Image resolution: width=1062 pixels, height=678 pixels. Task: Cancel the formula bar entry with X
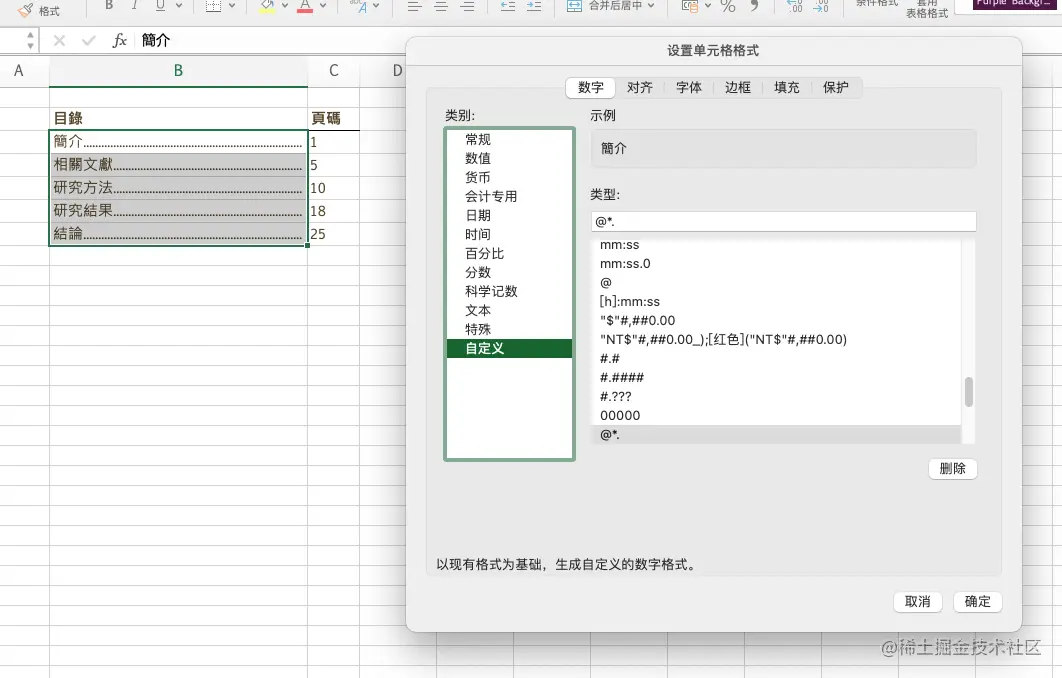point(60,41)
